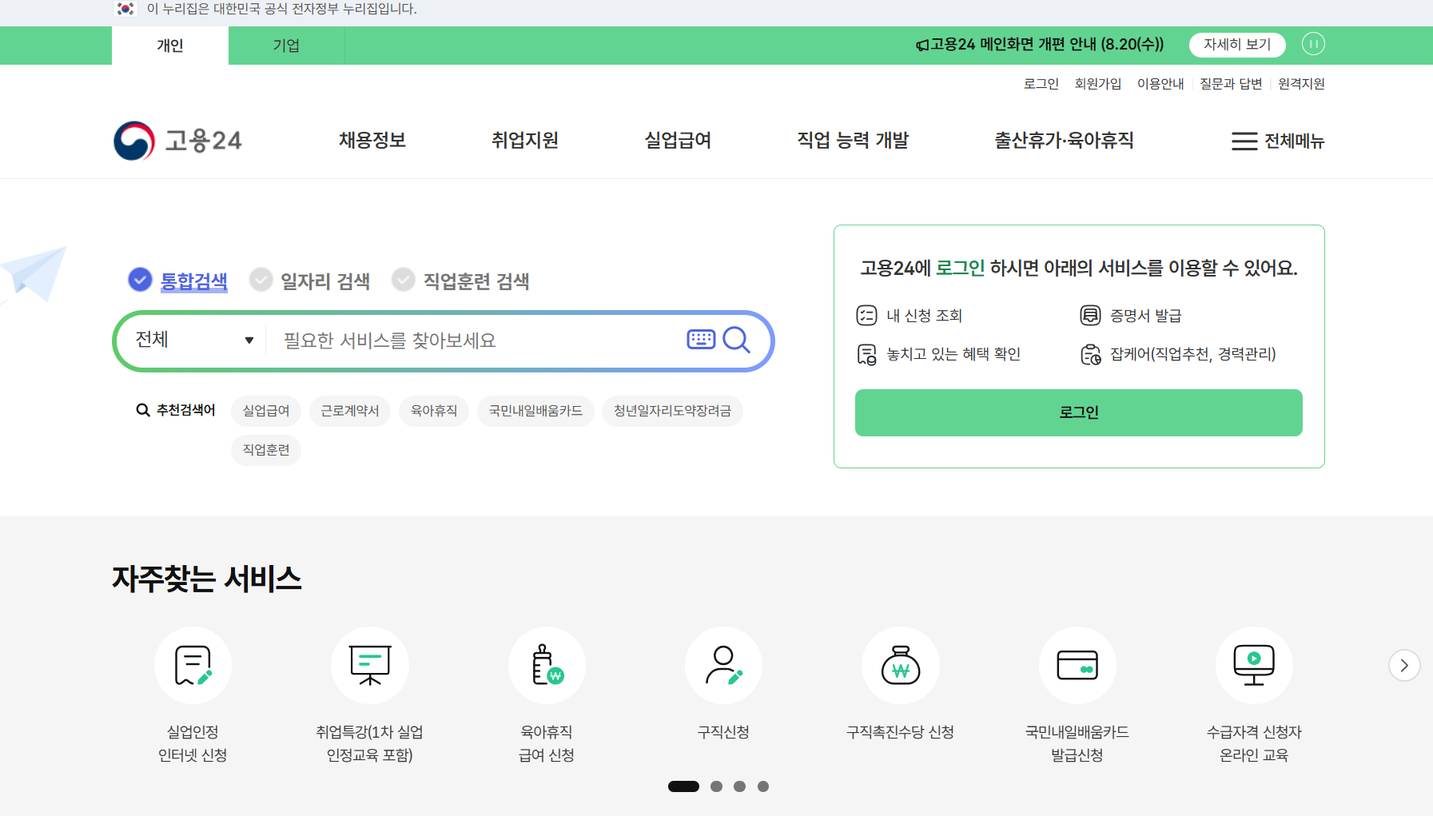The width and height of the screenshot is (1433, 840).
Task: Expand the 전체메뉴 full menu
Action: (x=1277, y=141)
